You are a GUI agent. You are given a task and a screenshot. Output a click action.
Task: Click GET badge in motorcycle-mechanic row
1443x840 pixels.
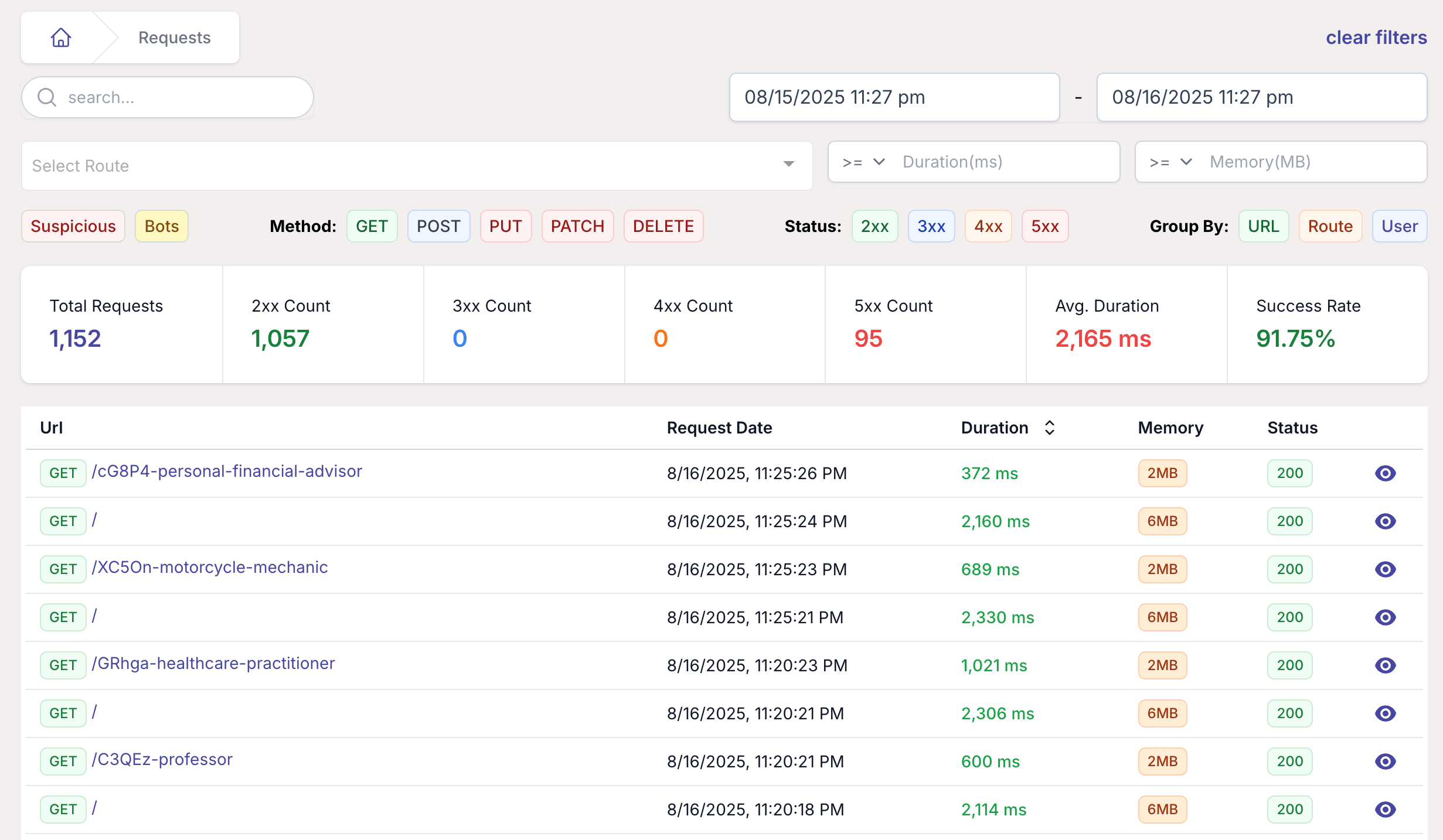coord(63,569)
